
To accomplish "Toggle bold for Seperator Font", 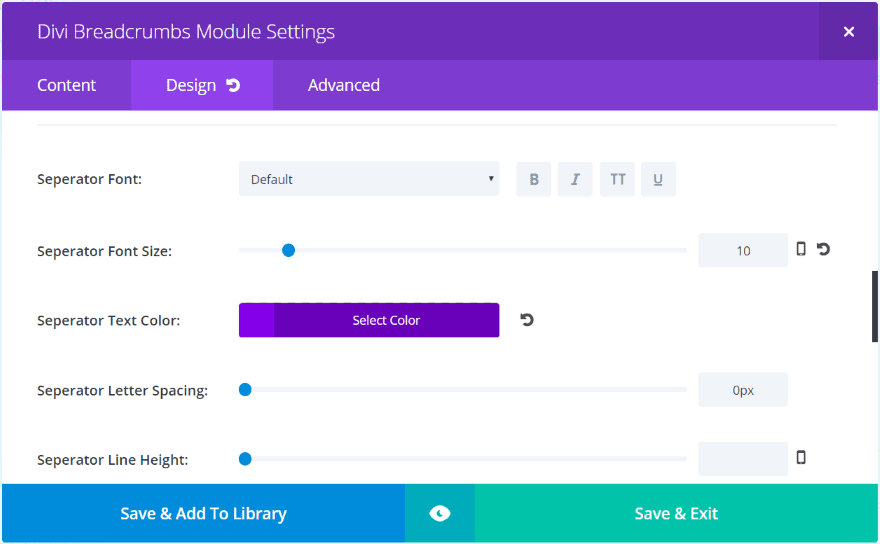I will click(534, 179).
